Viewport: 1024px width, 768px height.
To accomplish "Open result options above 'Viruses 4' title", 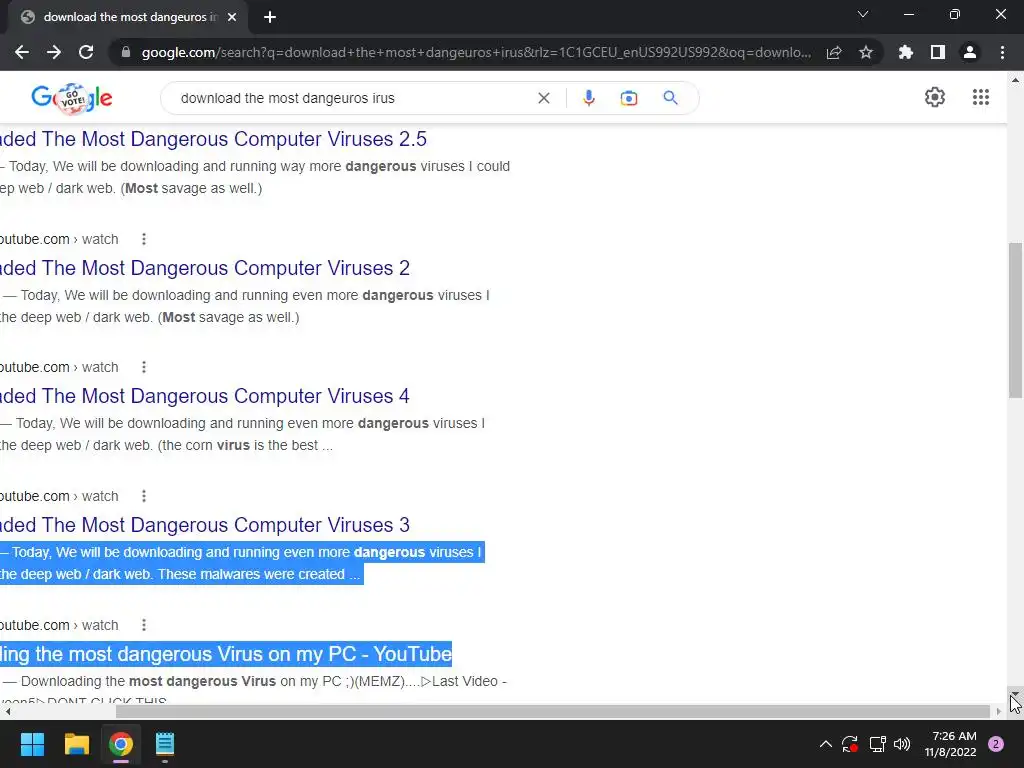I will [144, 367].
